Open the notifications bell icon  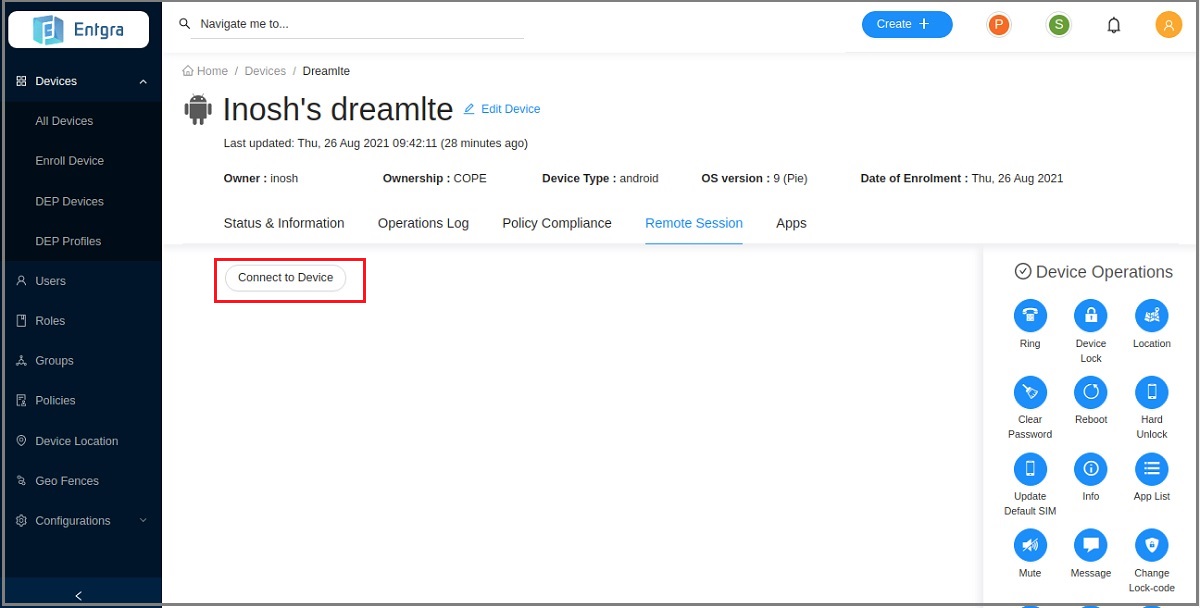1113,25
